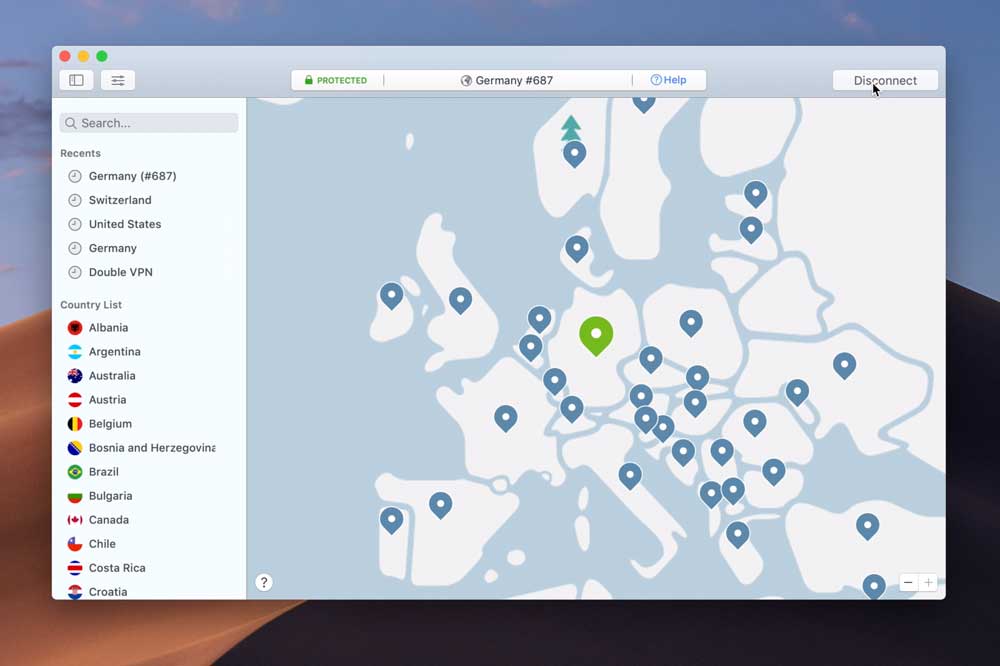Click the Brazil flag icon
Screen dimensions: 1000x666
pyautogui.click(x=75, y=472)
